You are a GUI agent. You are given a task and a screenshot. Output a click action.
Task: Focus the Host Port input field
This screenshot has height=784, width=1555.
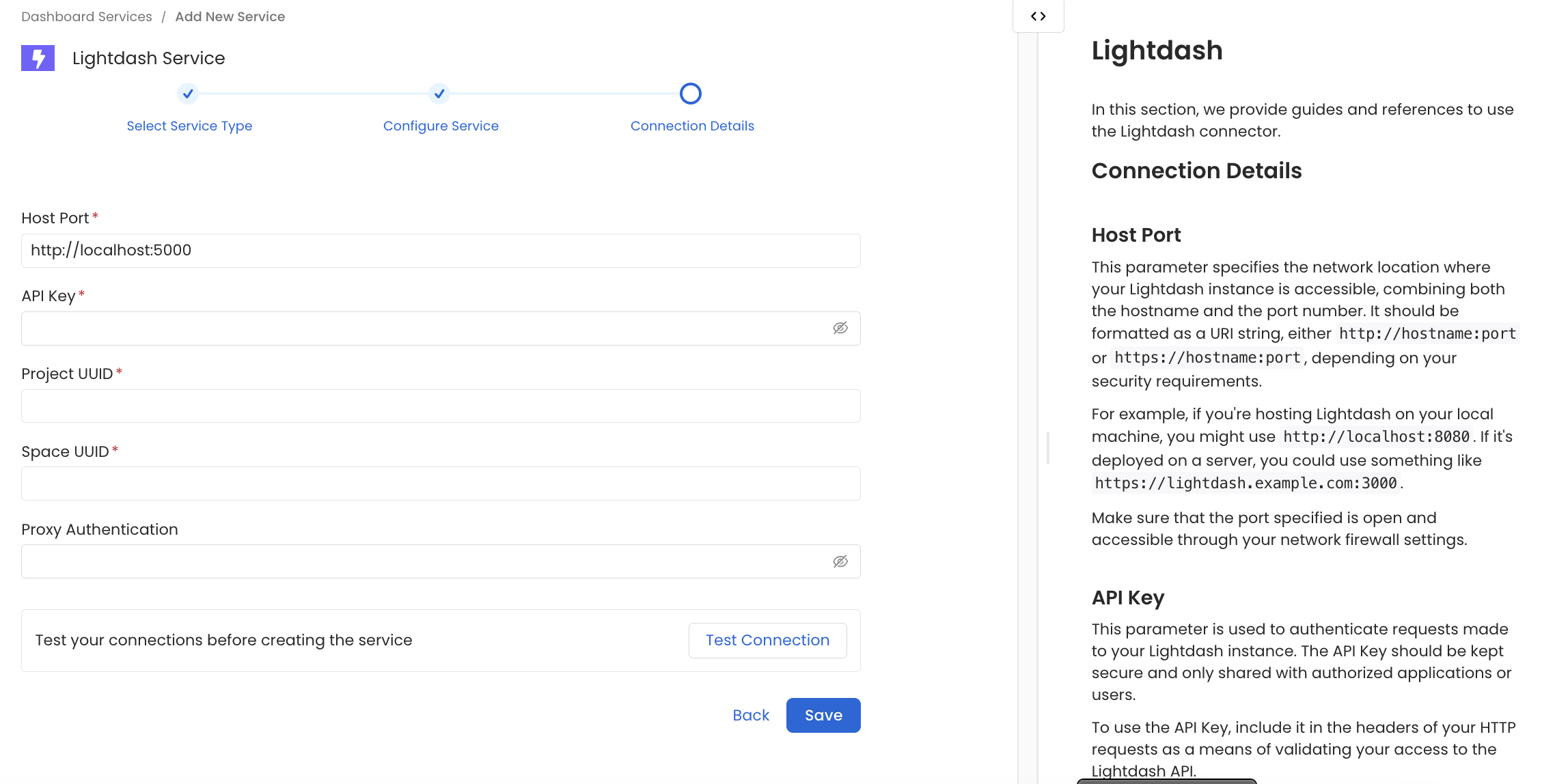point(441,250)
